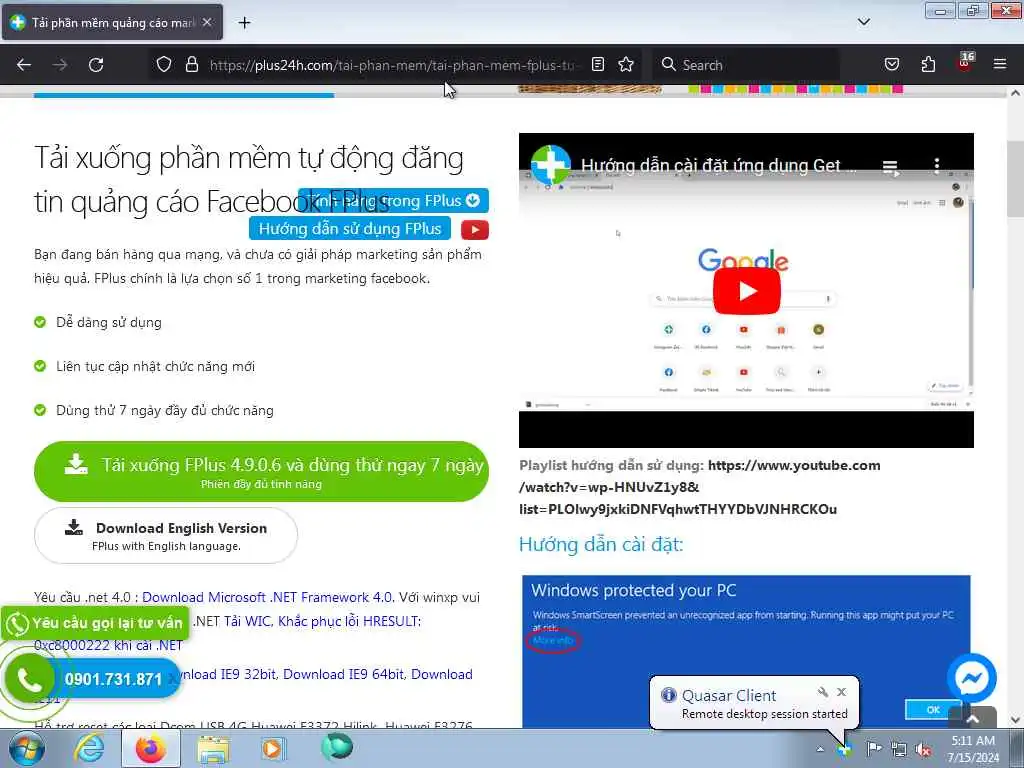Open Action Center flag icon
Screen dimensions: 1024x768
[x=873, y=748]
